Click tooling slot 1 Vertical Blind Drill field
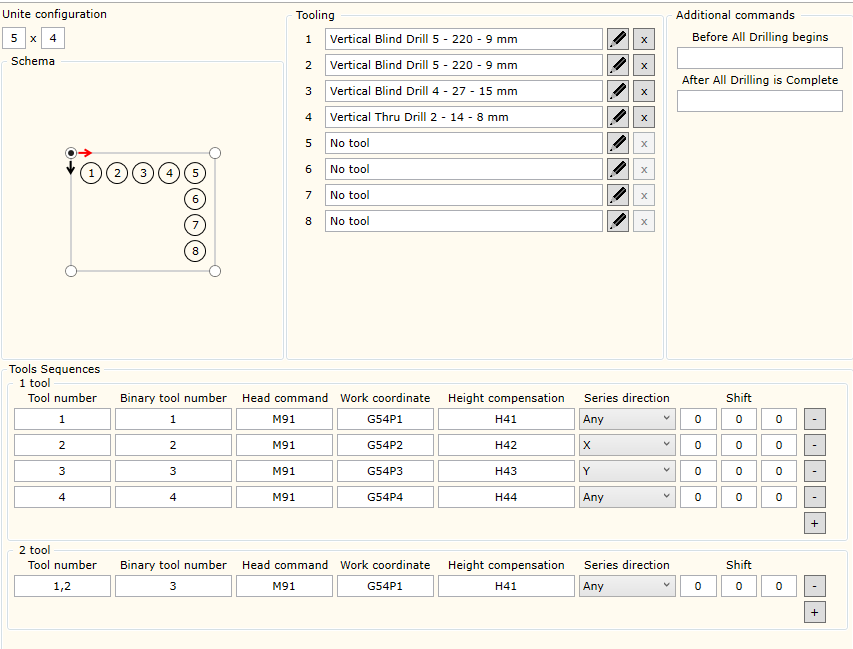This screenshot has height=649, width=853. point(463,39)
